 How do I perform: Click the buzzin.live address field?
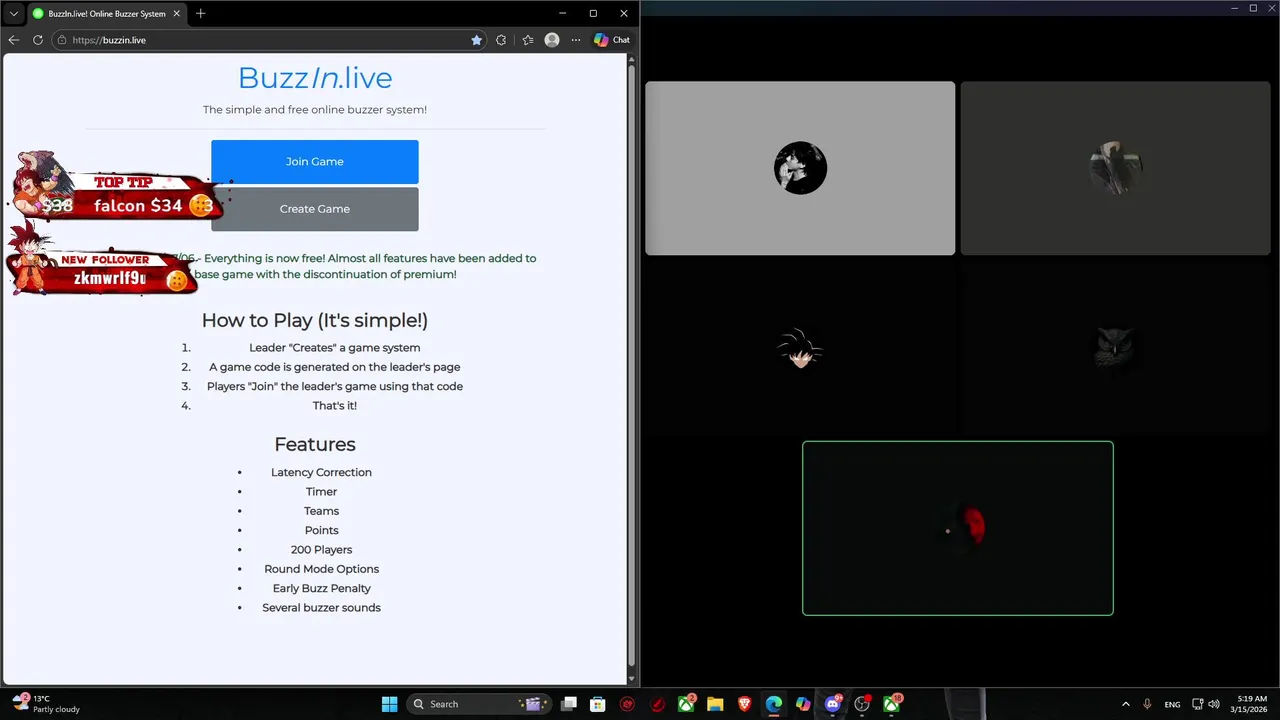pos(260,40)
